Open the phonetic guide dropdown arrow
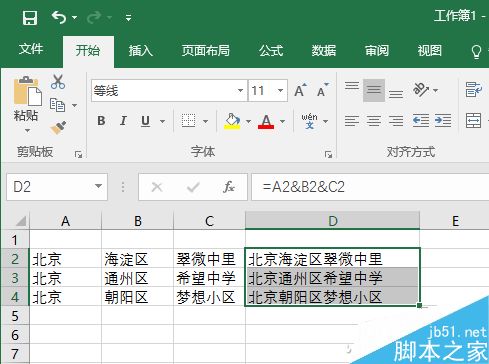Viewport: 489px width, 364px height. 325,121
